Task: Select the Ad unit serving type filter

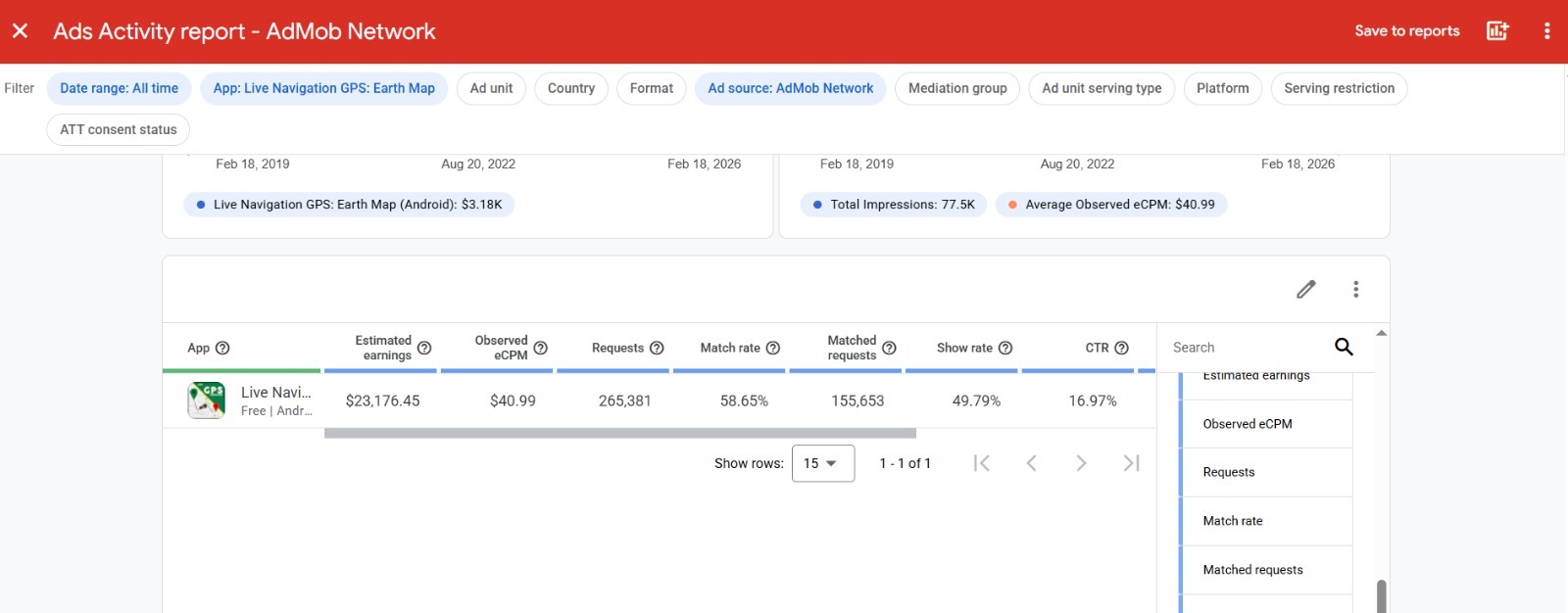Action: [x=1102, y=88]
